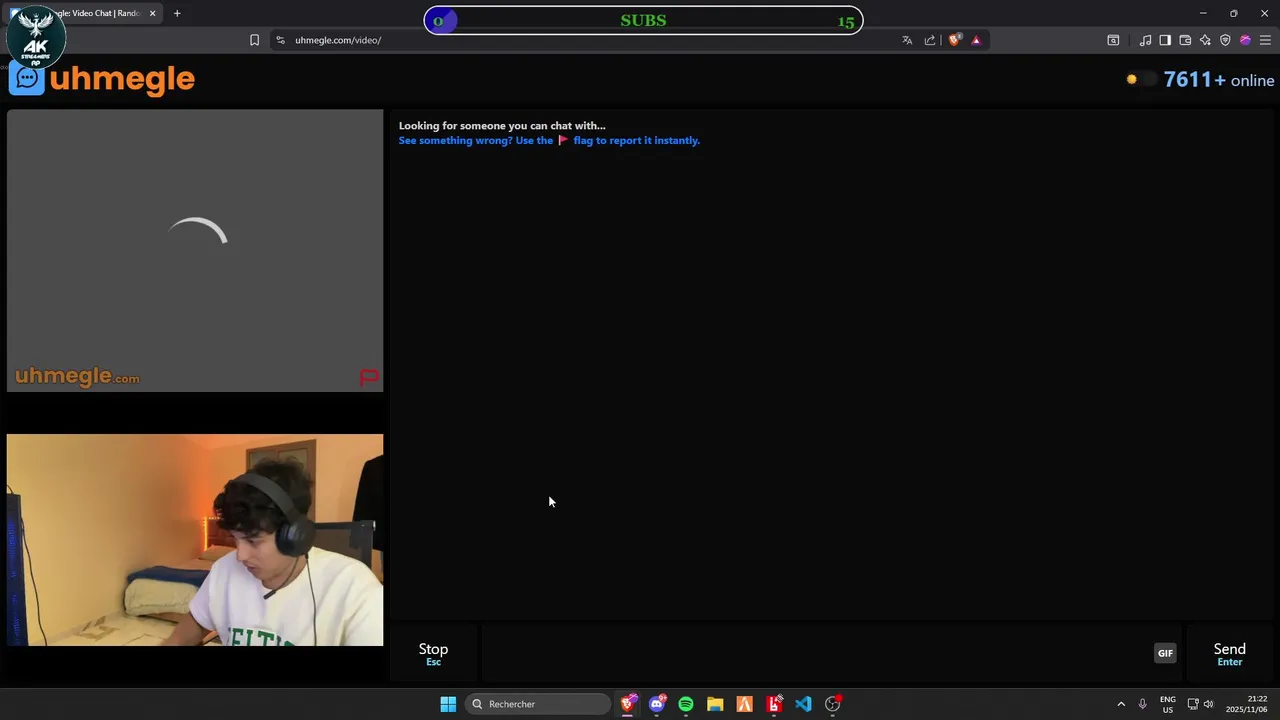Open the tab search icon in the toolbar
Screen dimensions: 1280x720
tap(1113, 40)
